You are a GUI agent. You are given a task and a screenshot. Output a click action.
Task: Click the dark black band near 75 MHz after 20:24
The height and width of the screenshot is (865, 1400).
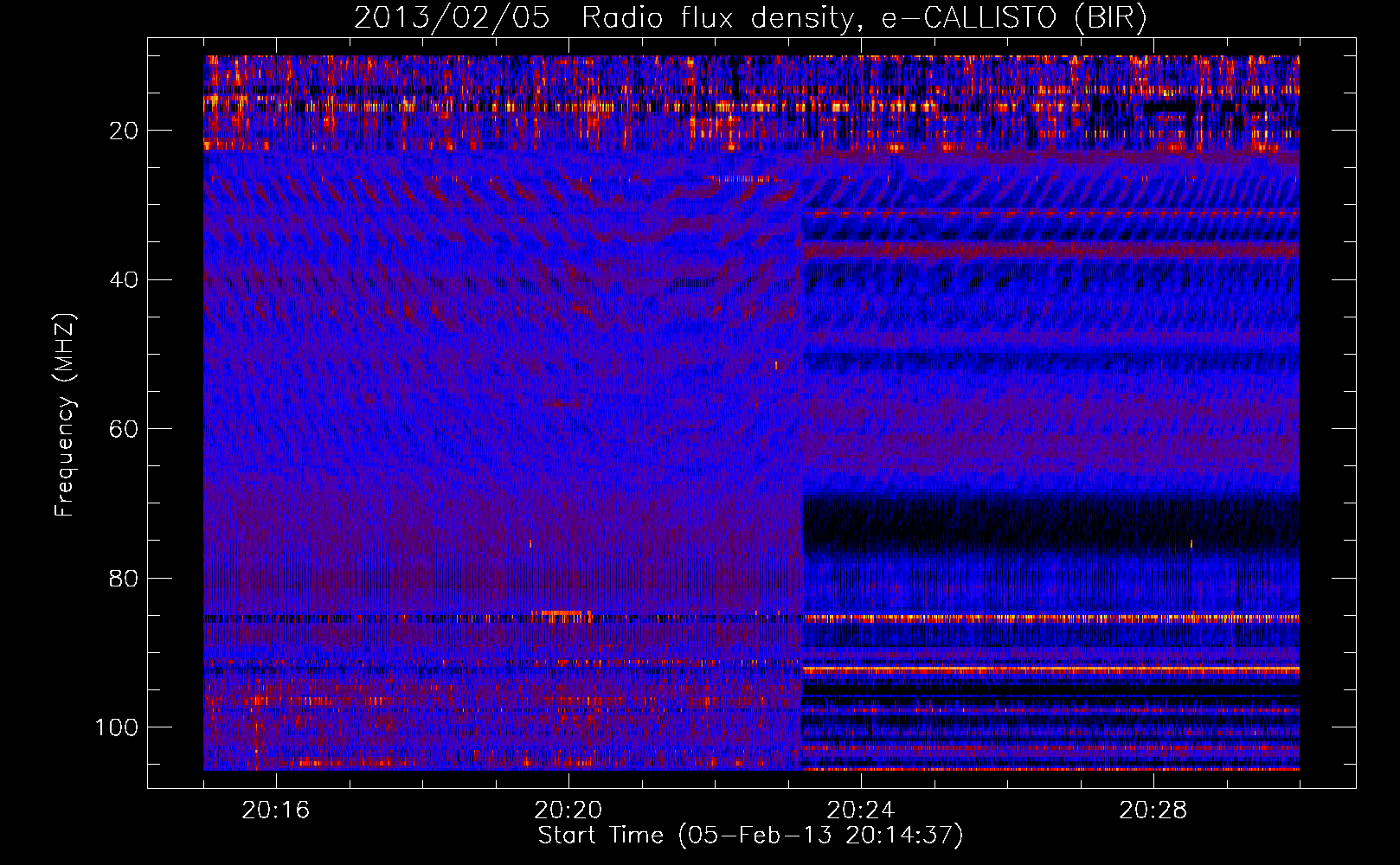pos(1050,524)
